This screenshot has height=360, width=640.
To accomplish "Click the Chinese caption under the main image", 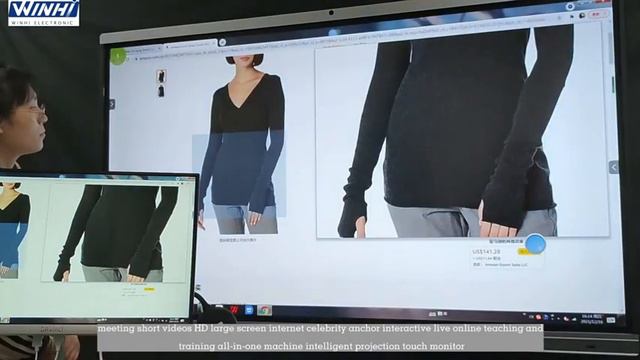I will click(x=238, y=240).
